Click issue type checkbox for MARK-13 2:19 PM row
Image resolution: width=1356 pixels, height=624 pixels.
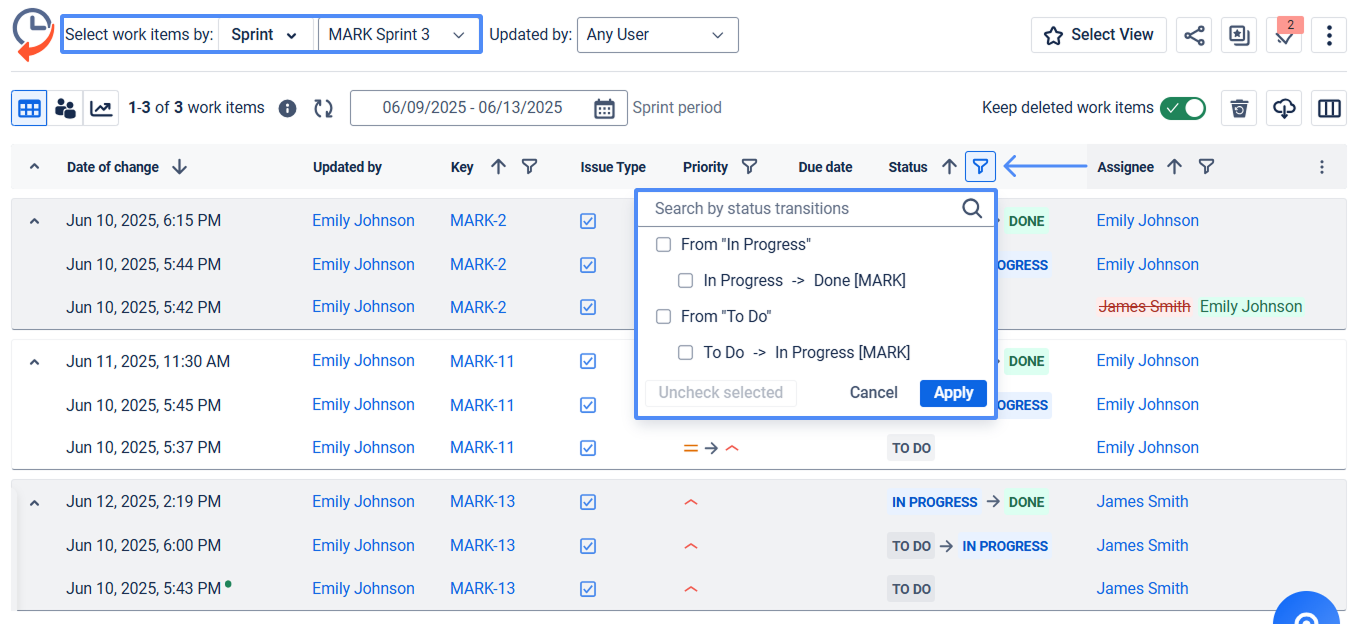click(588, 502)
